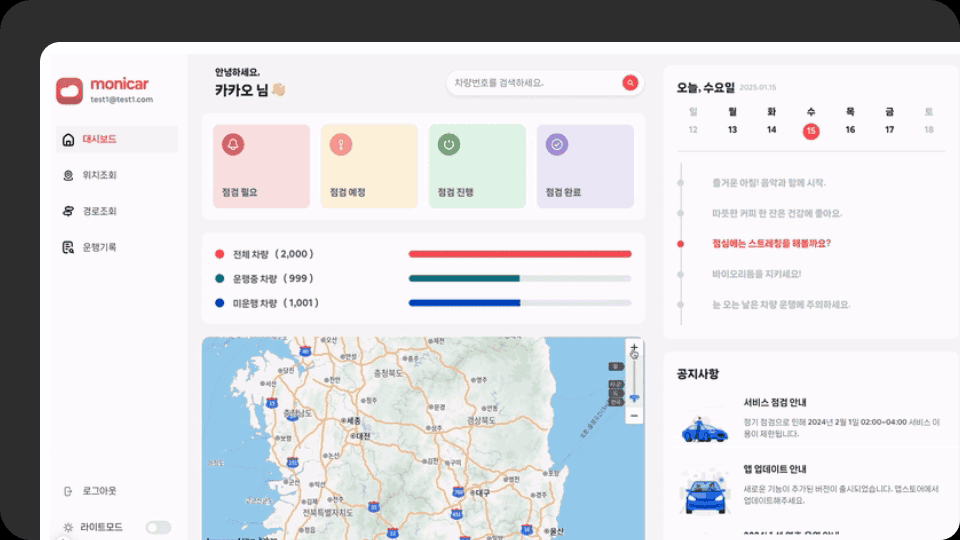
Task: Open the 대시보드 menu item
Action: click(x=117, y=139)
